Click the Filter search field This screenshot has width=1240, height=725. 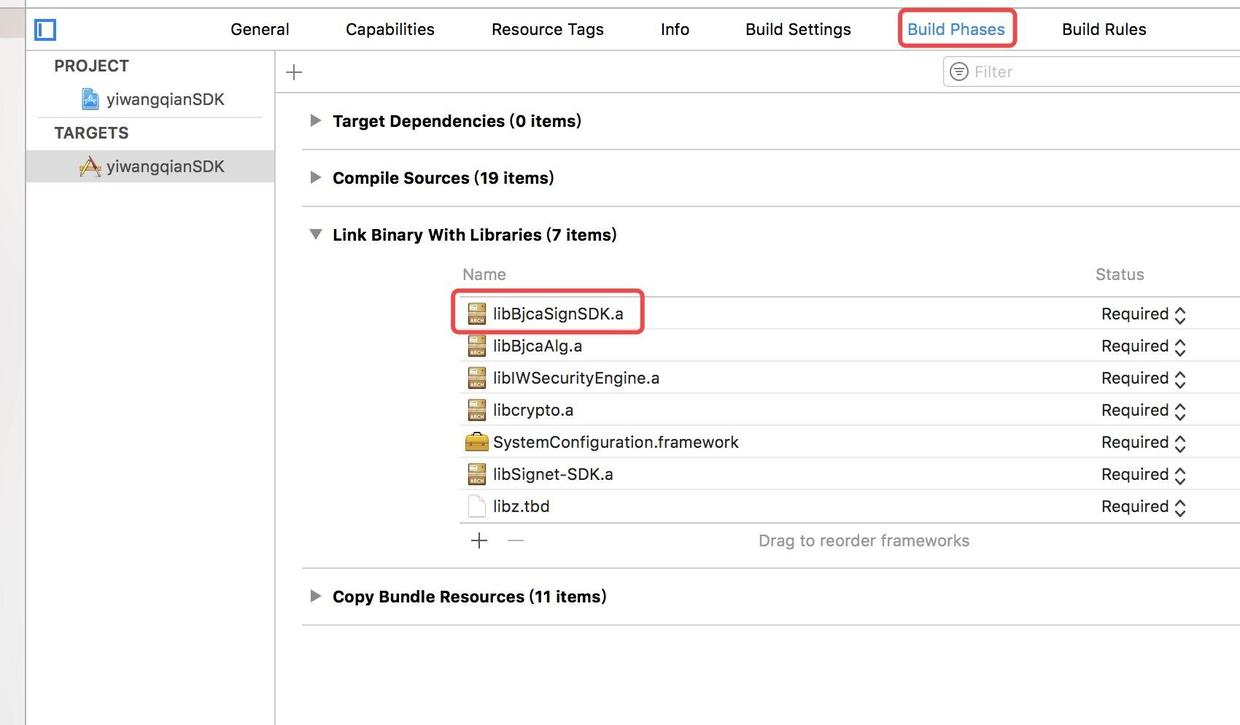click(x=1092, y=72)
